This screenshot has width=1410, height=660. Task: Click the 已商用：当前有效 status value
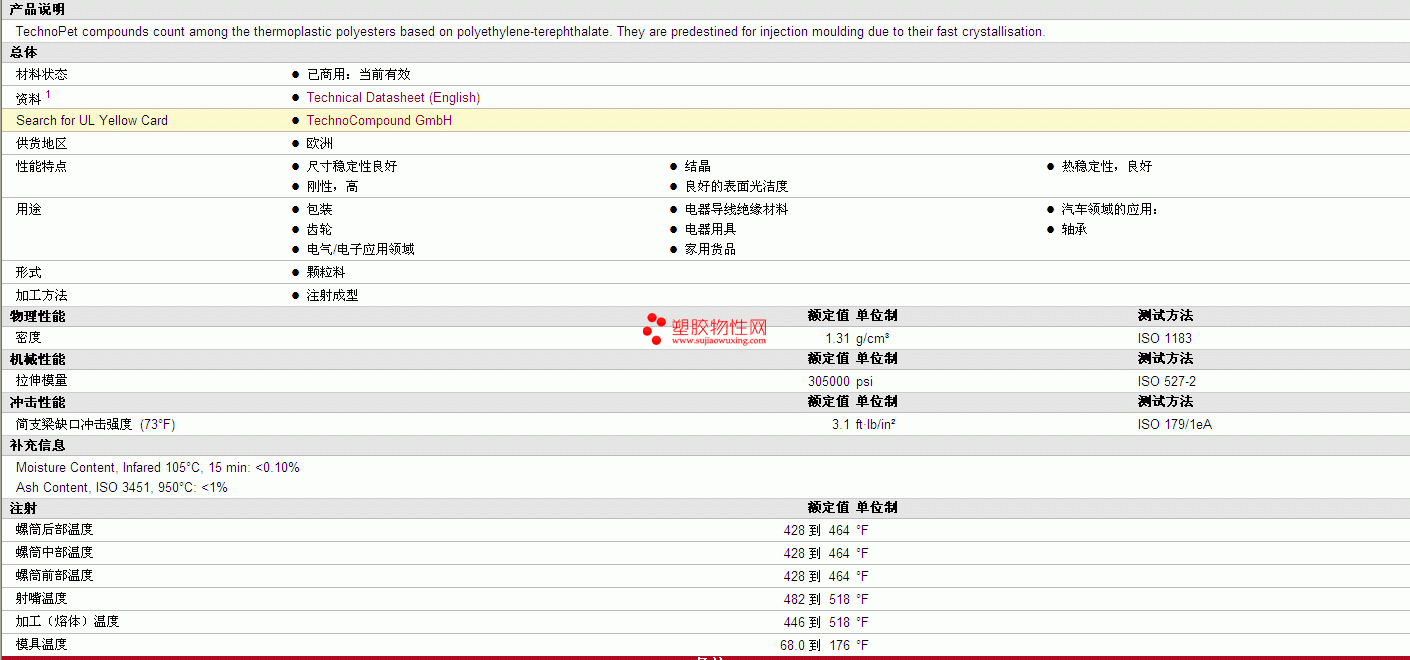[359, 75]
